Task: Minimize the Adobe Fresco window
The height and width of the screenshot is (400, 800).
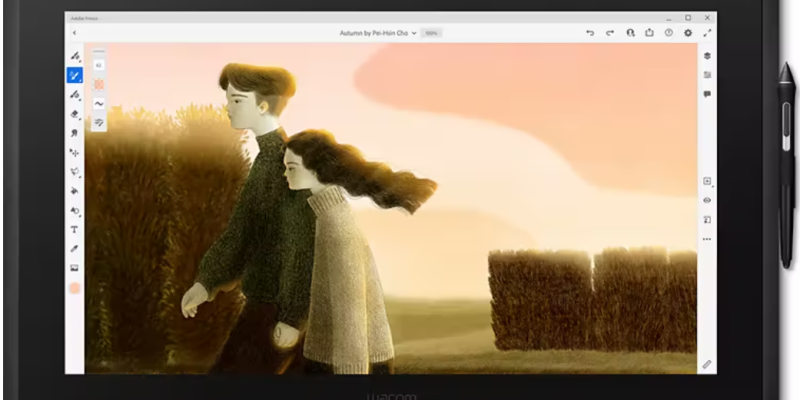Action: pos(669,18)
